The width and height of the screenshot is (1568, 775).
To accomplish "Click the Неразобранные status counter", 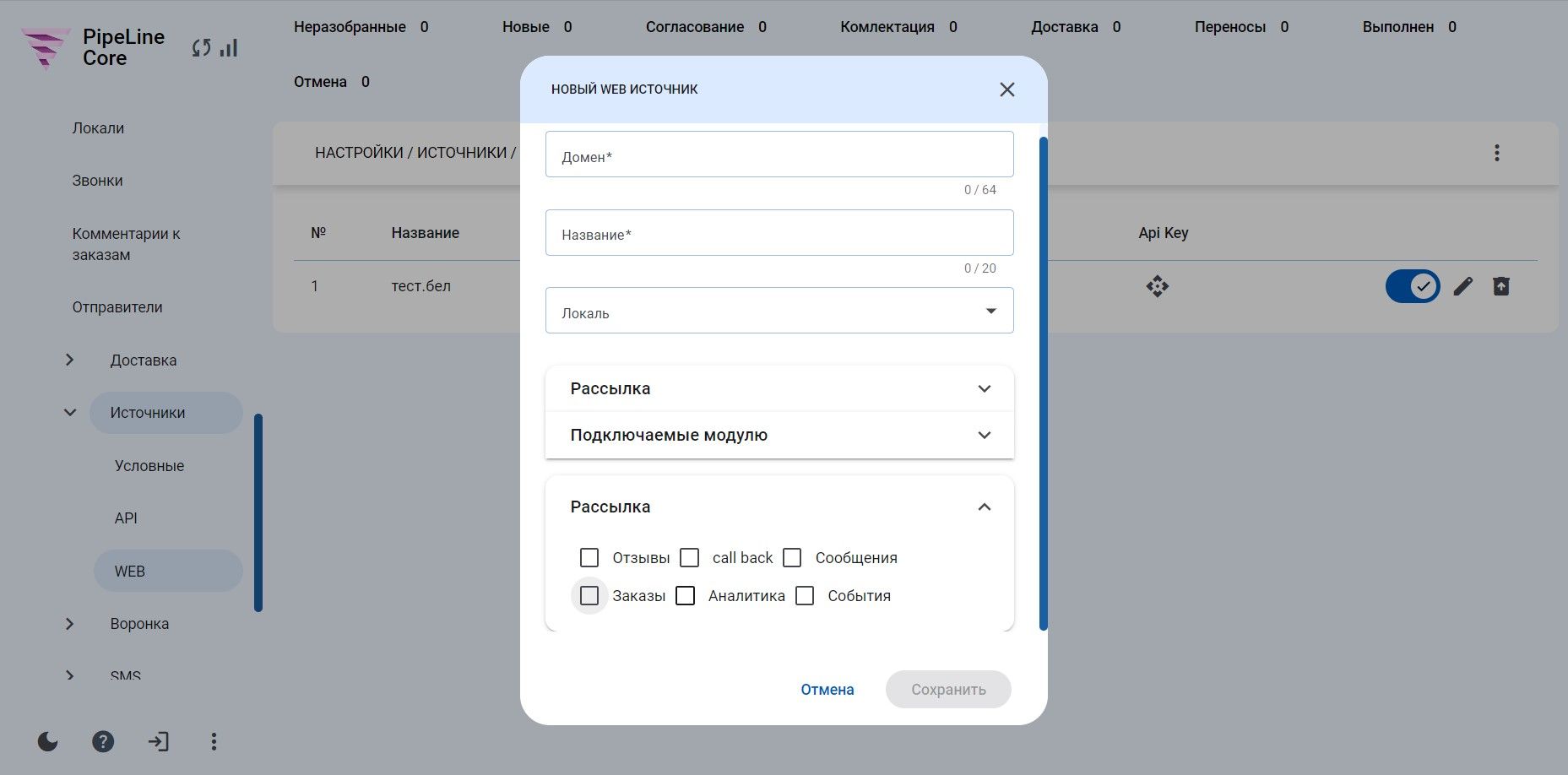I will click(x=361, y=27).
